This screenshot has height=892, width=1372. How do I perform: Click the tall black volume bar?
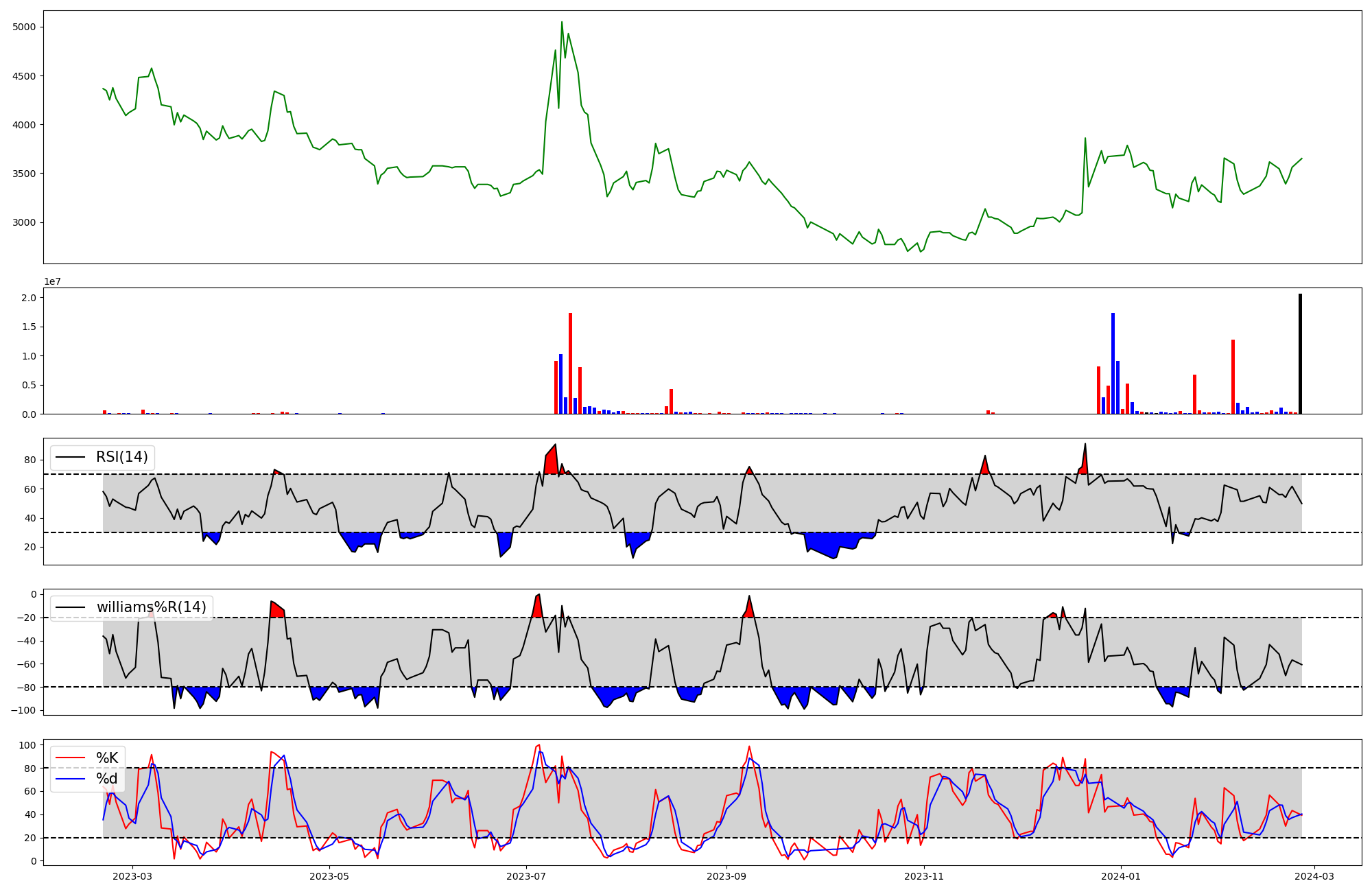[x=1300, y=354]
